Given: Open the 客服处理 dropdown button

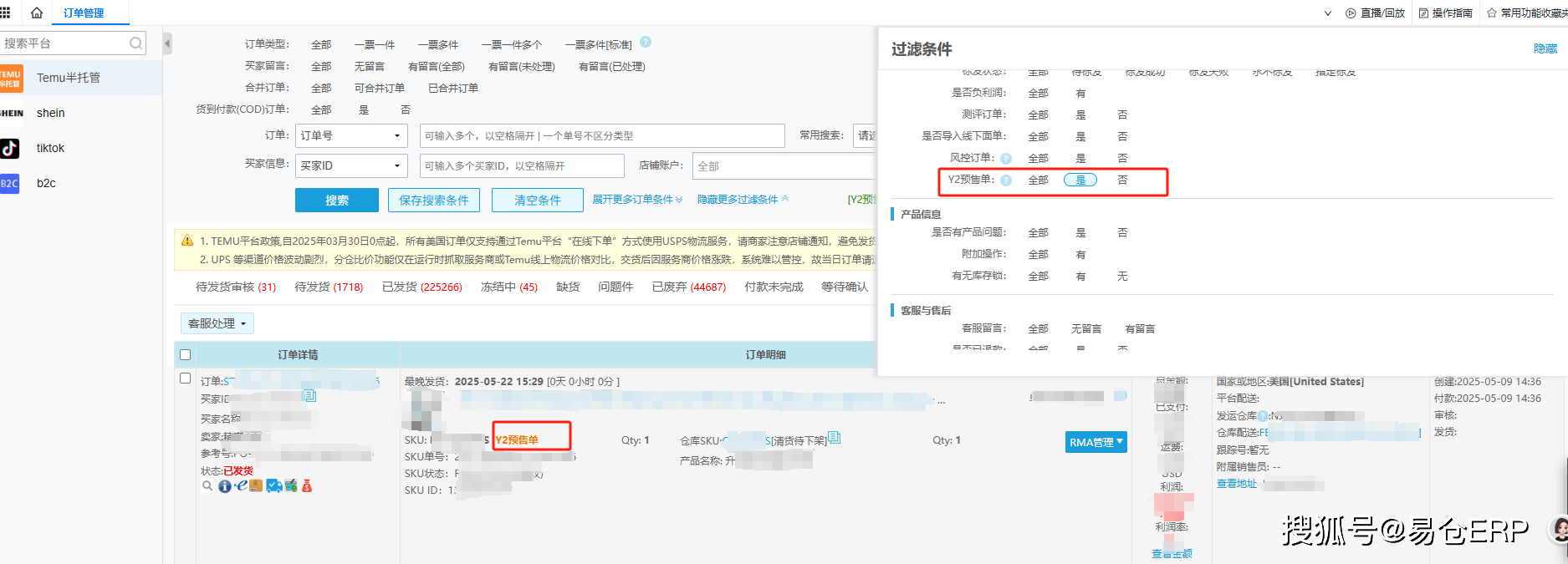Looking at the screenshot, I should point(217,323).
